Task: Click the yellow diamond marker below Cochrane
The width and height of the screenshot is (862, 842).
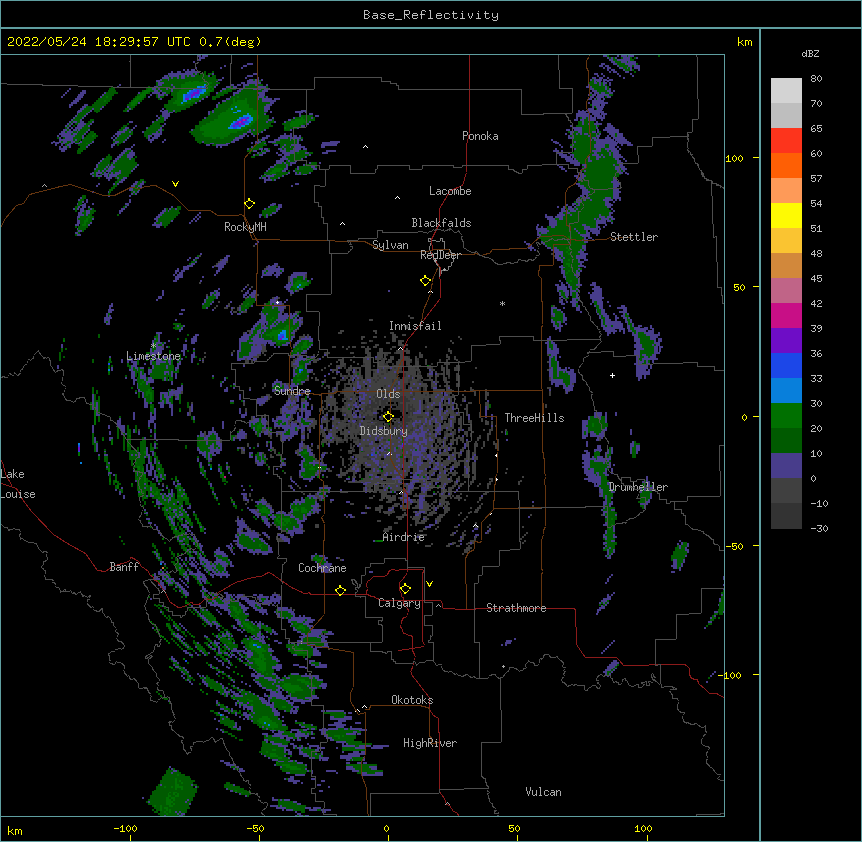Action: (340, 590)
